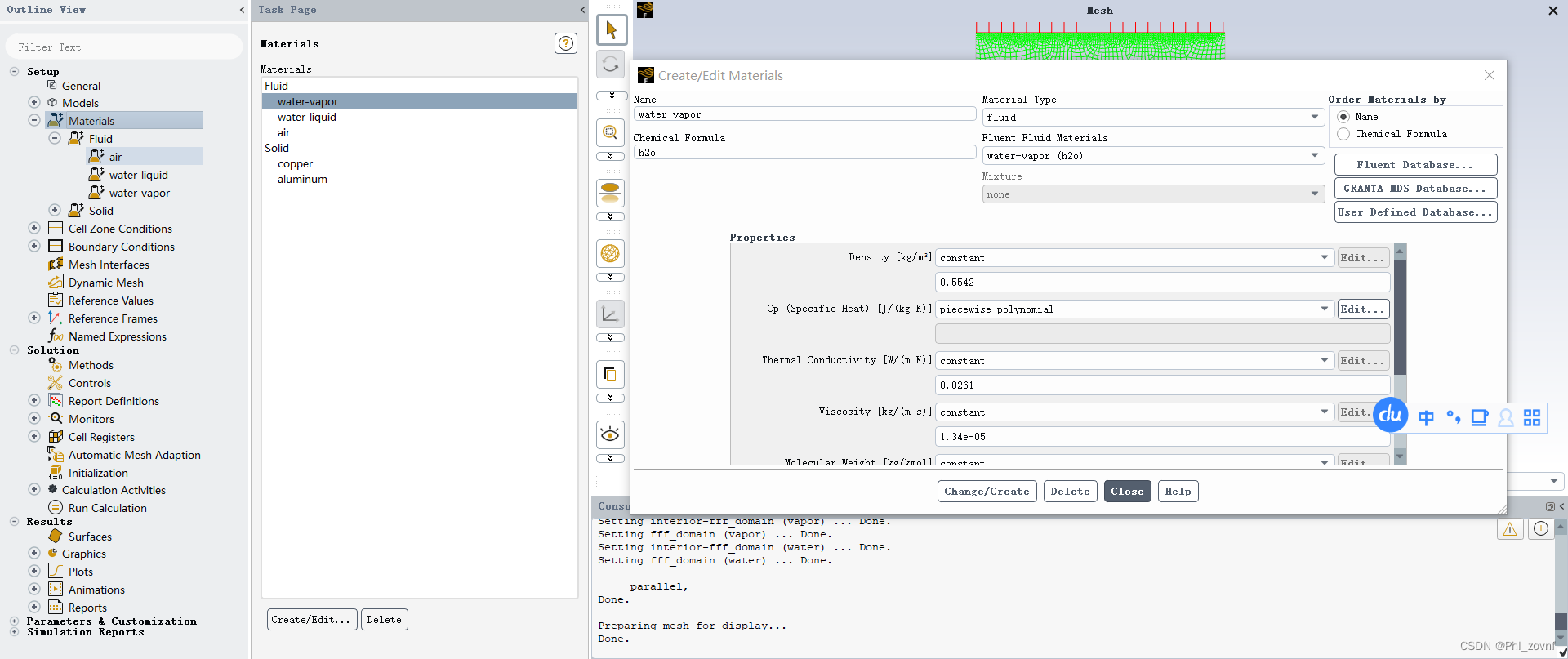Open the Fluent Database button
This screenshot has height=659, width=1568.
[x=1414, y=165]
